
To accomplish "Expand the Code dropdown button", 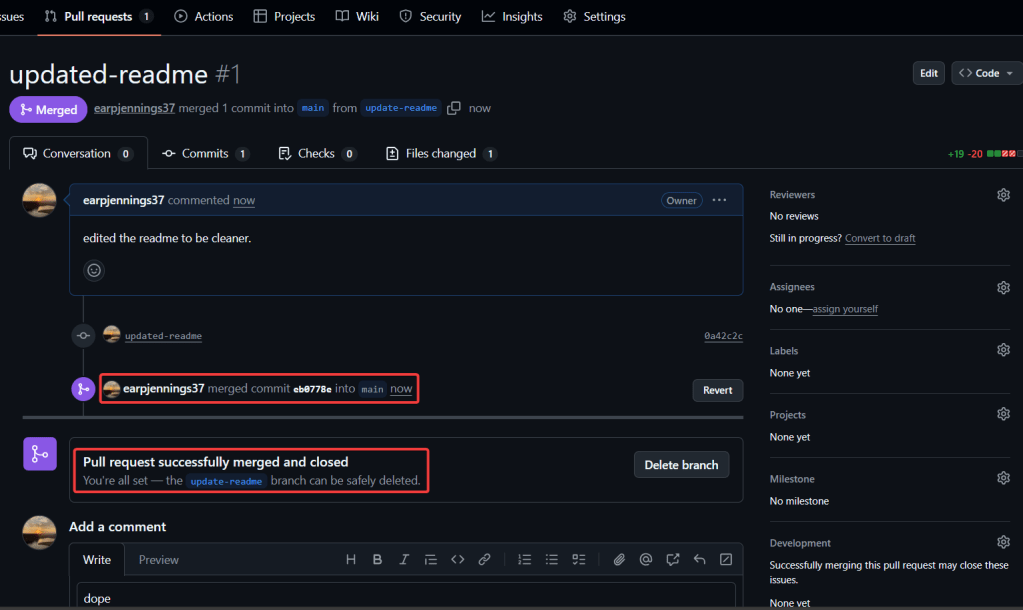I will pos(986,73).
